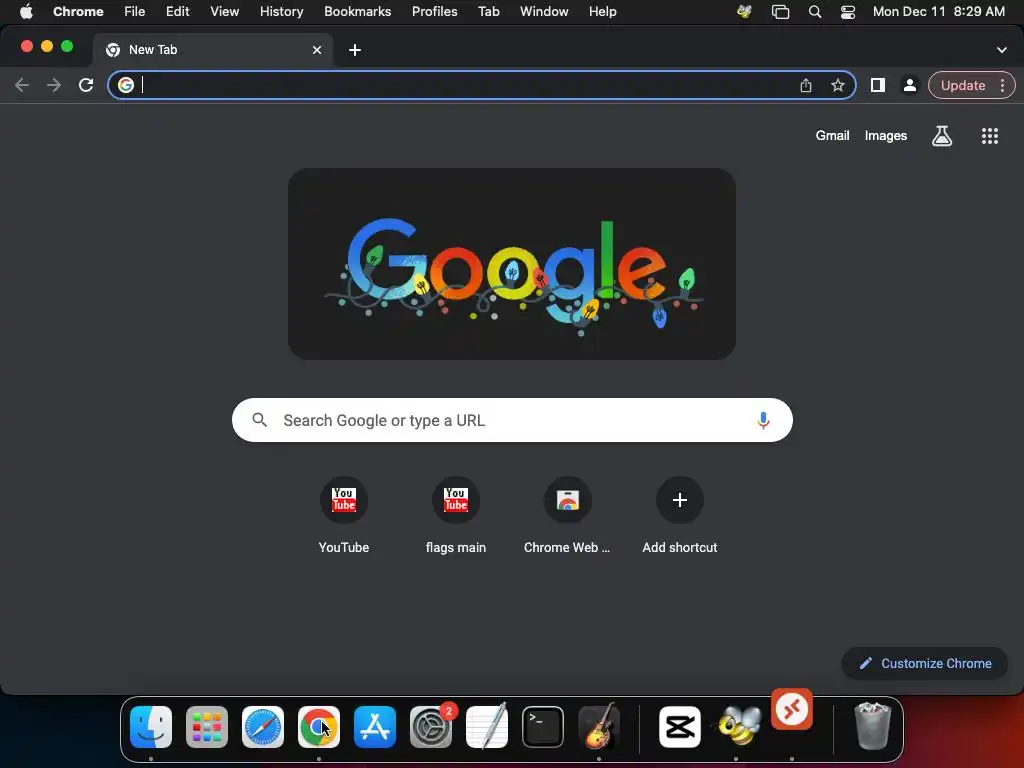1024x768 pixels.
Task: Open Trash from the Dock
Action: coord(872,726)
